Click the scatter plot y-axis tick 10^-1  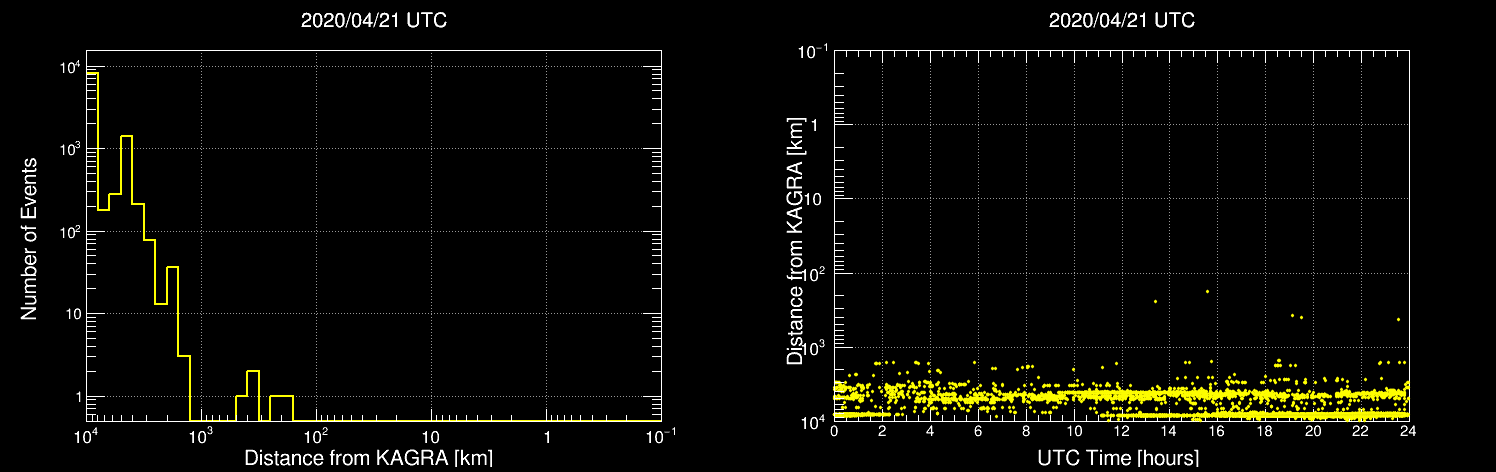(813, 49)
